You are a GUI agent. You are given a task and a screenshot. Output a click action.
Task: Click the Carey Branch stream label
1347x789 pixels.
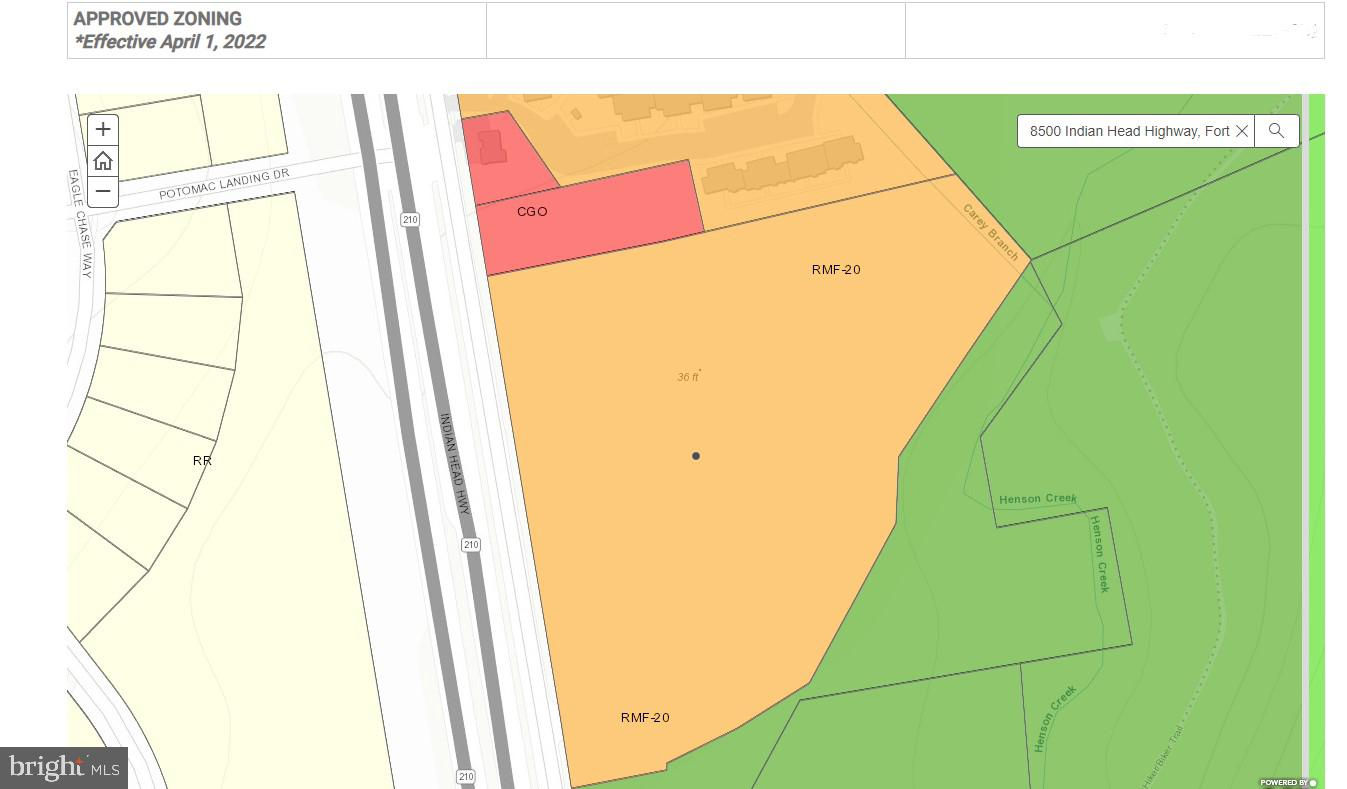(x=990, y=232)
